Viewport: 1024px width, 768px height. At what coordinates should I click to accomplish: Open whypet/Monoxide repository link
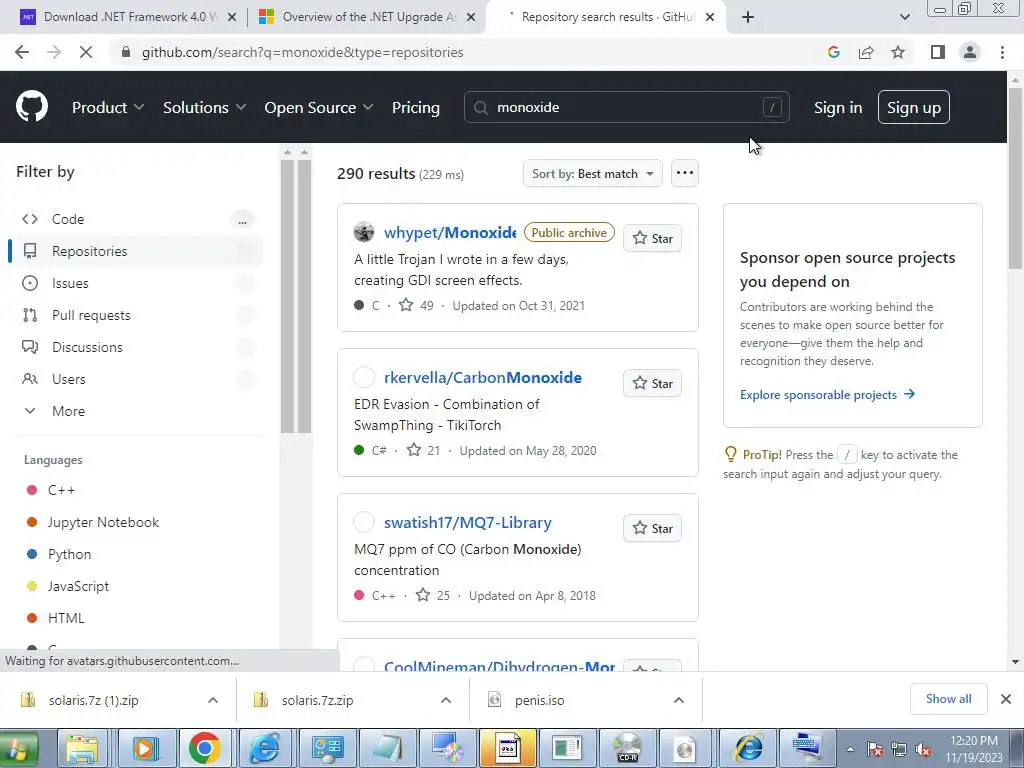[x=450, y=232]
